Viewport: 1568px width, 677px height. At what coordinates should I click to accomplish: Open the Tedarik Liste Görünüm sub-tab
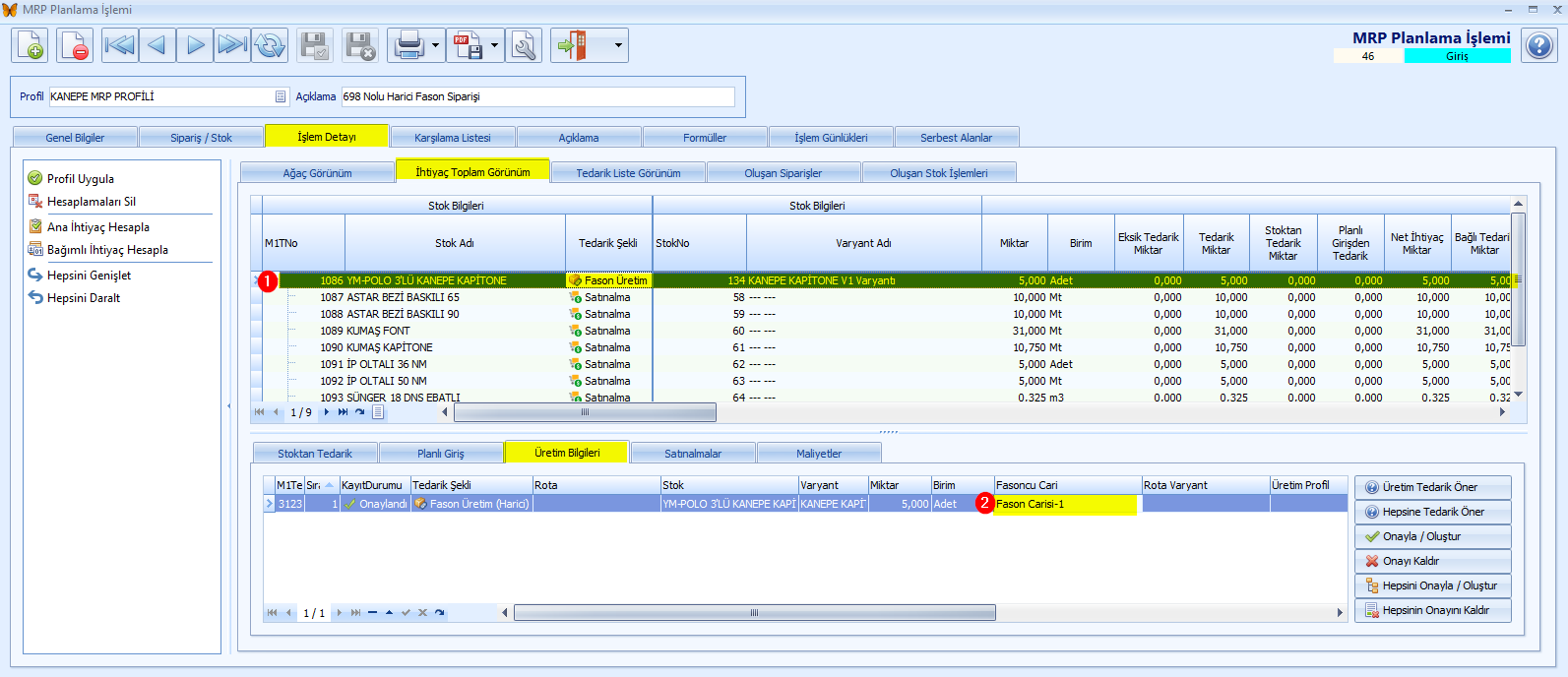pyautogui.click(x=628, y=173)
